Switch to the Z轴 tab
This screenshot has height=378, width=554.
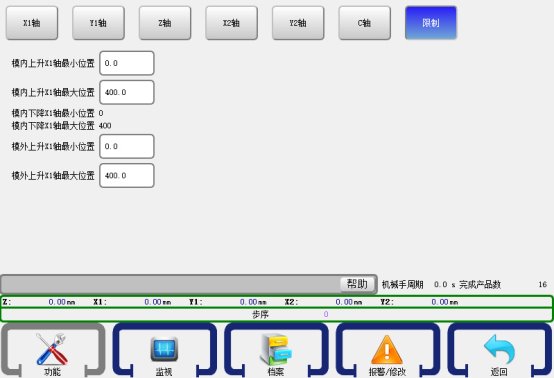click(x=165, y=23)
